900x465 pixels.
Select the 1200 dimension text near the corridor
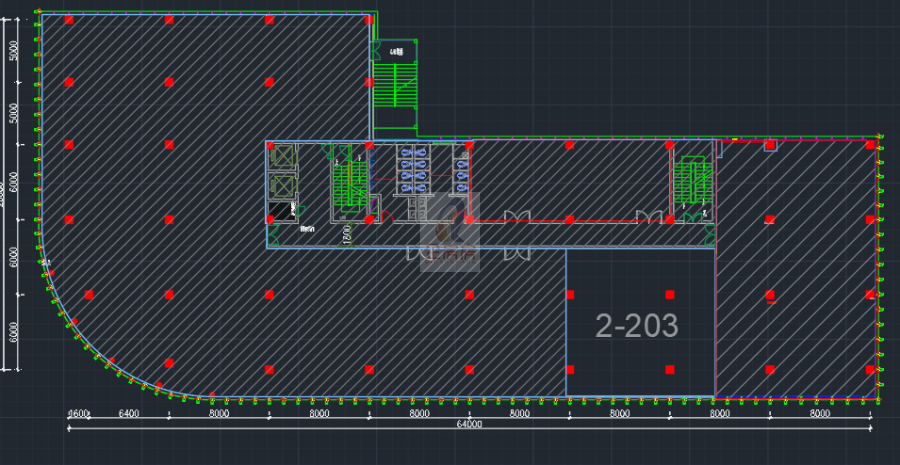(346, 233)
